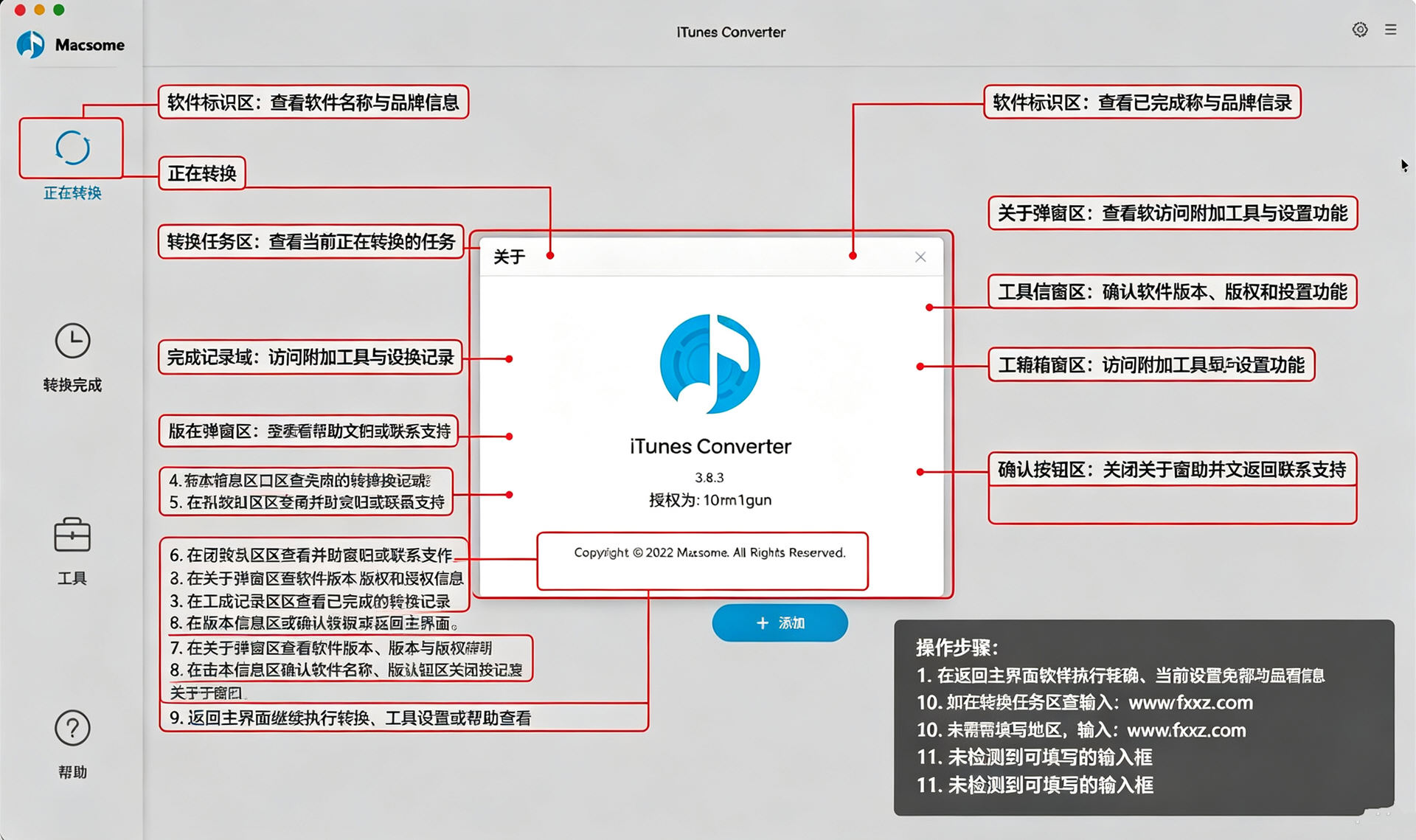1416x840 pixels.
Task: Click the iTunes Converter name below the logo
Action: tap(710, 446)
